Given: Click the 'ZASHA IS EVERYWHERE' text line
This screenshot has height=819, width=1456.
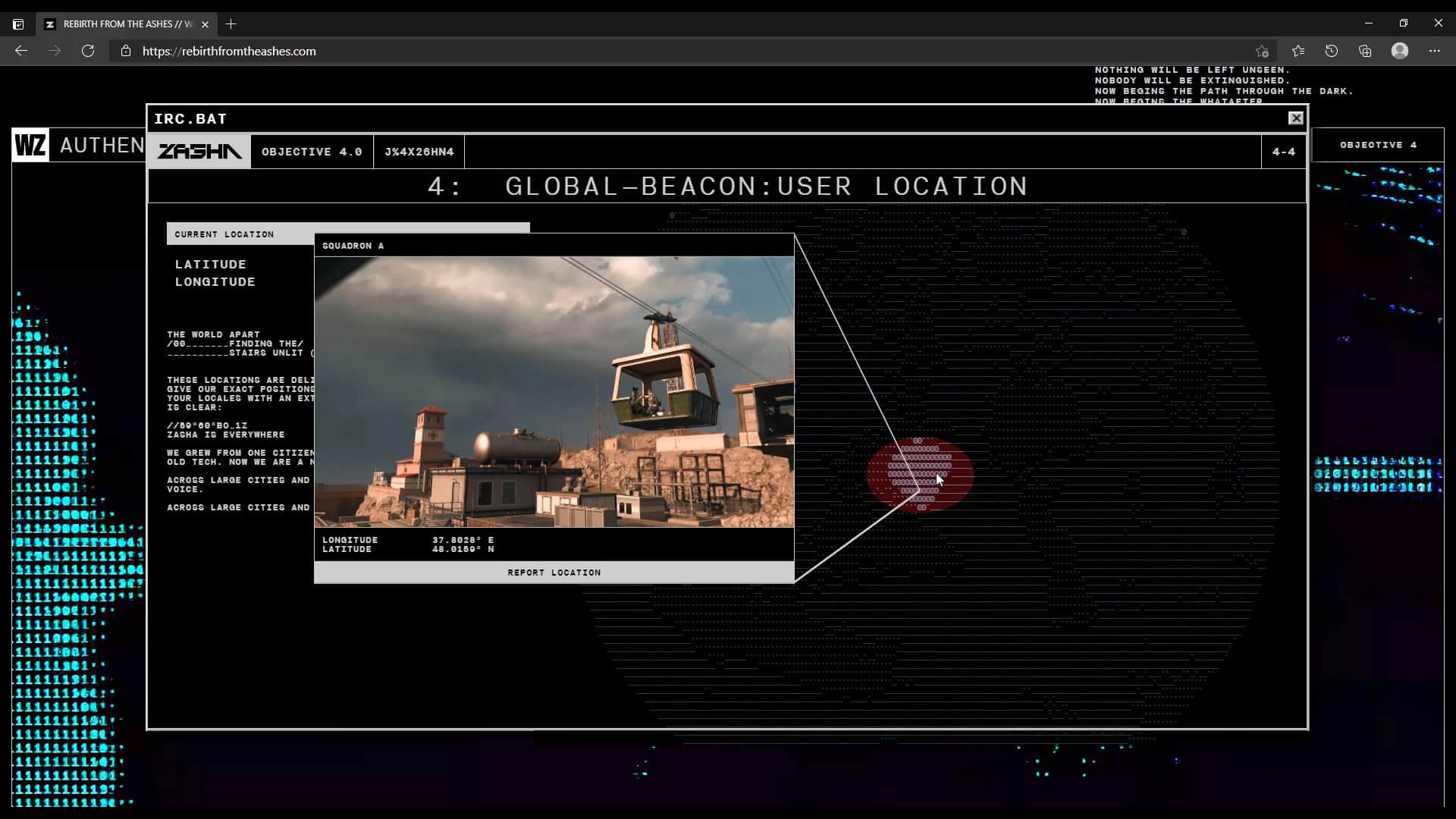Looking at the screenshot, I should tap(226, 435).
